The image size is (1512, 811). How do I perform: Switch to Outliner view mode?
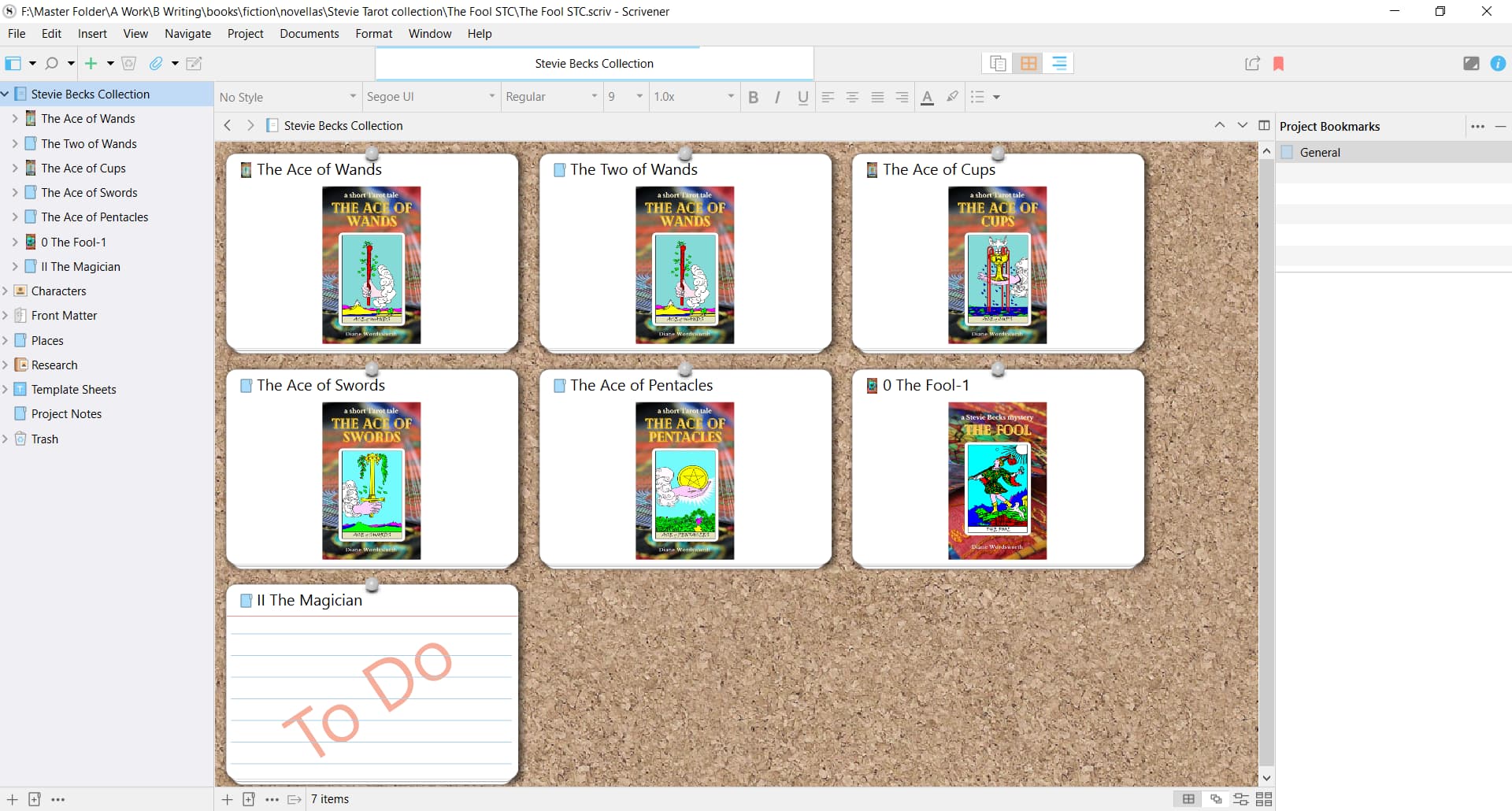(1059, 64)
